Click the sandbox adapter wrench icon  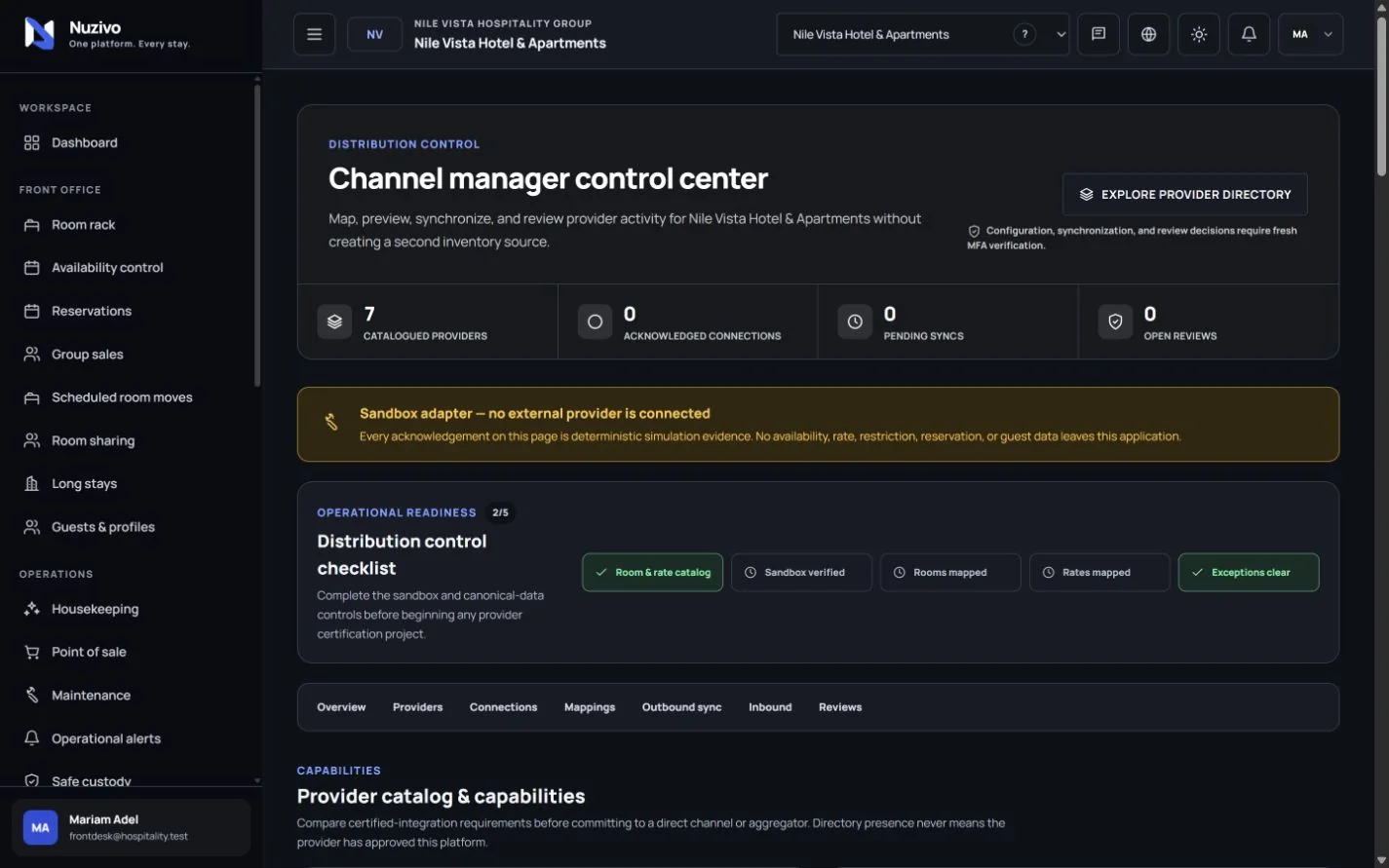(331, 422)
